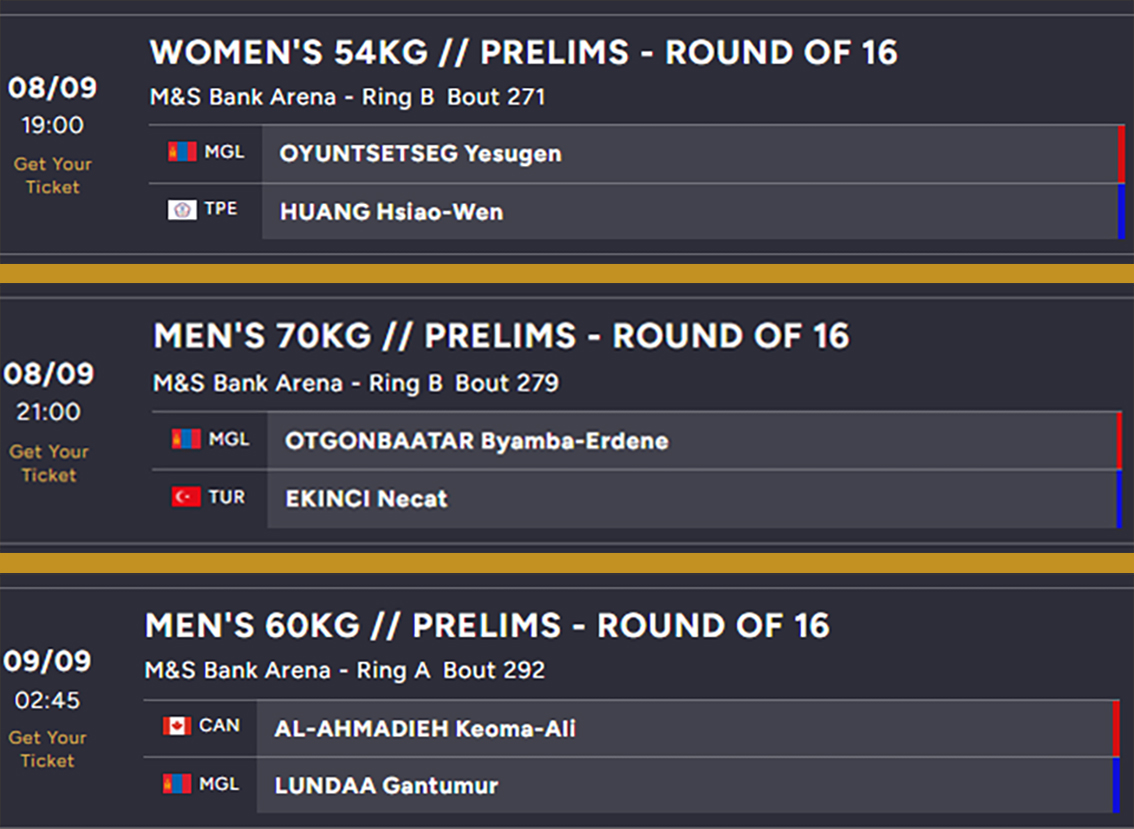The height and width of the screenshot is (829, 1134).
Task: Click Chinese Taipei flag beside HUANG Hsiao-Wen
Action: pos(182,209)
